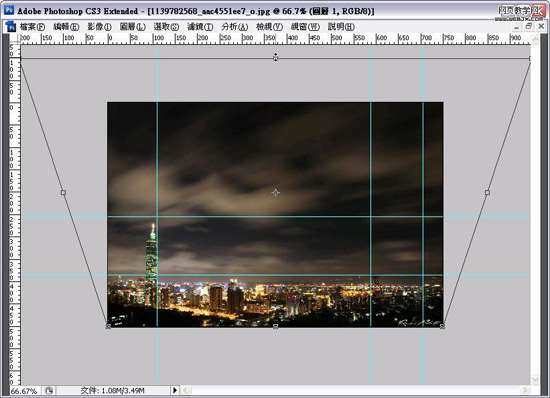Click the right-middle transform handle
550x398 pixels.
pos(487,192)
